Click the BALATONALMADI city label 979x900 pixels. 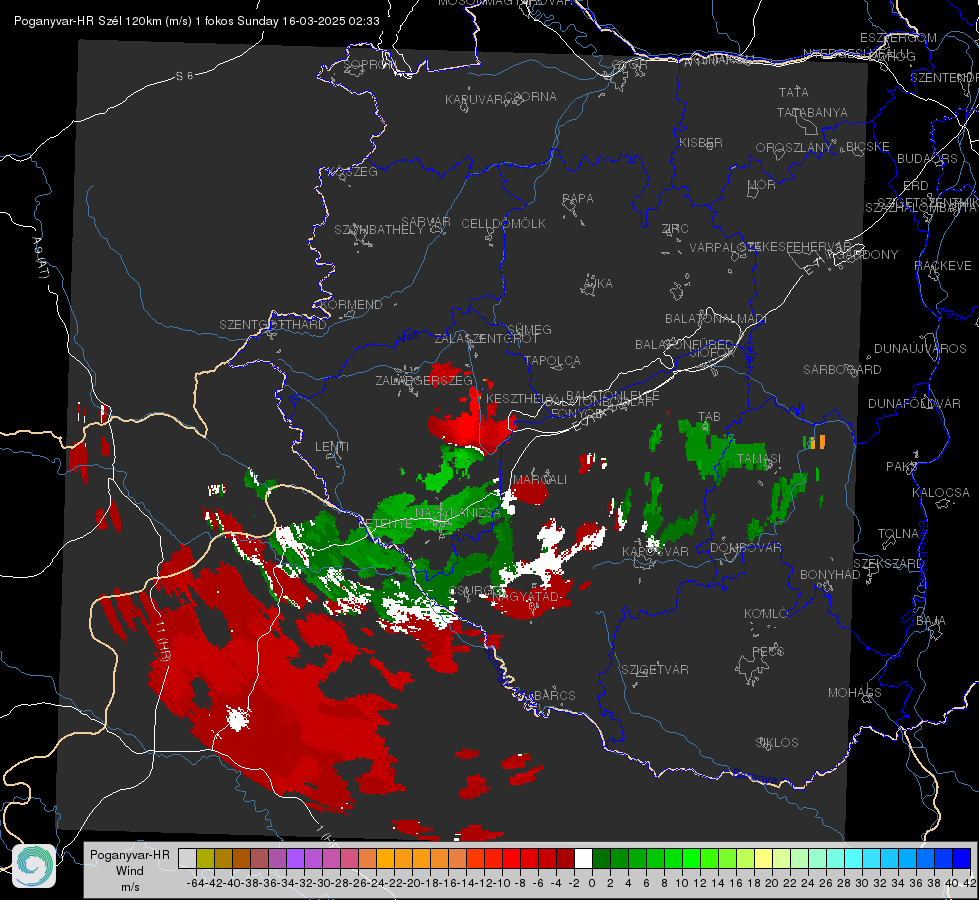(716, 319)
